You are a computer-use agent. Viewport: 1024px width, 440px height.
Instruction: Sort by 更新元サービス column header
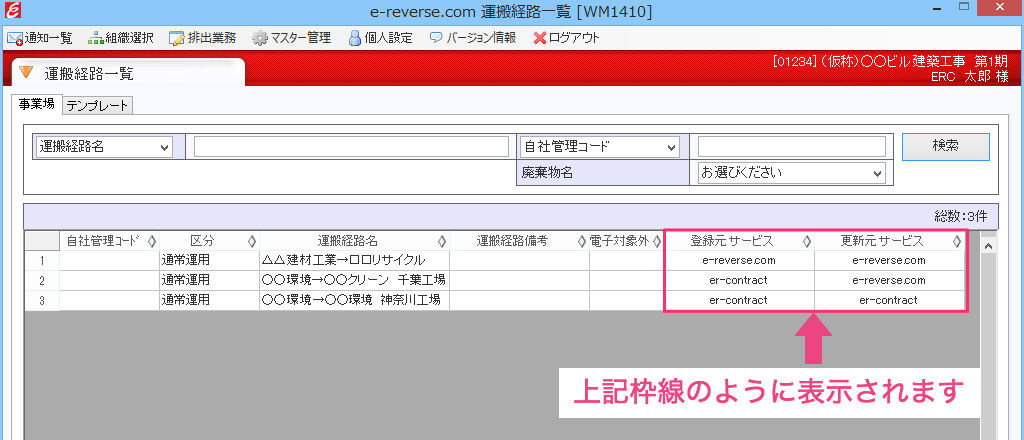888,241
